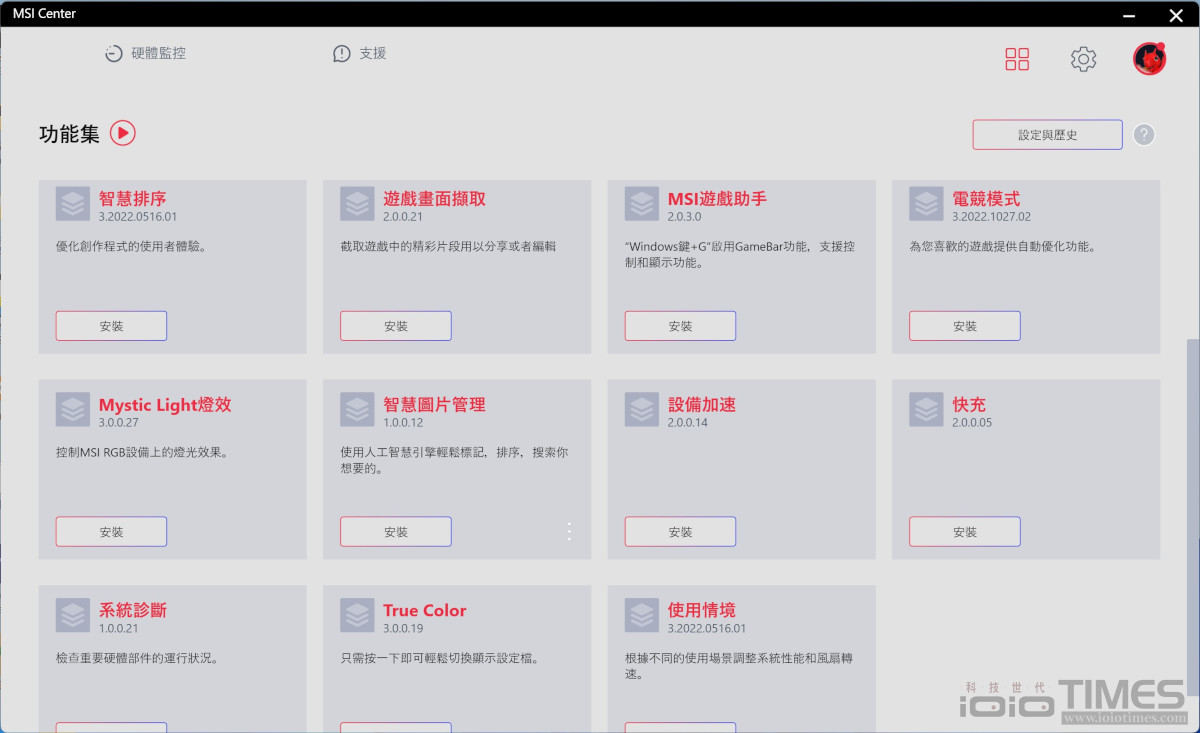
Task: Click the 系統診斷 title
Action: [132, 610]
